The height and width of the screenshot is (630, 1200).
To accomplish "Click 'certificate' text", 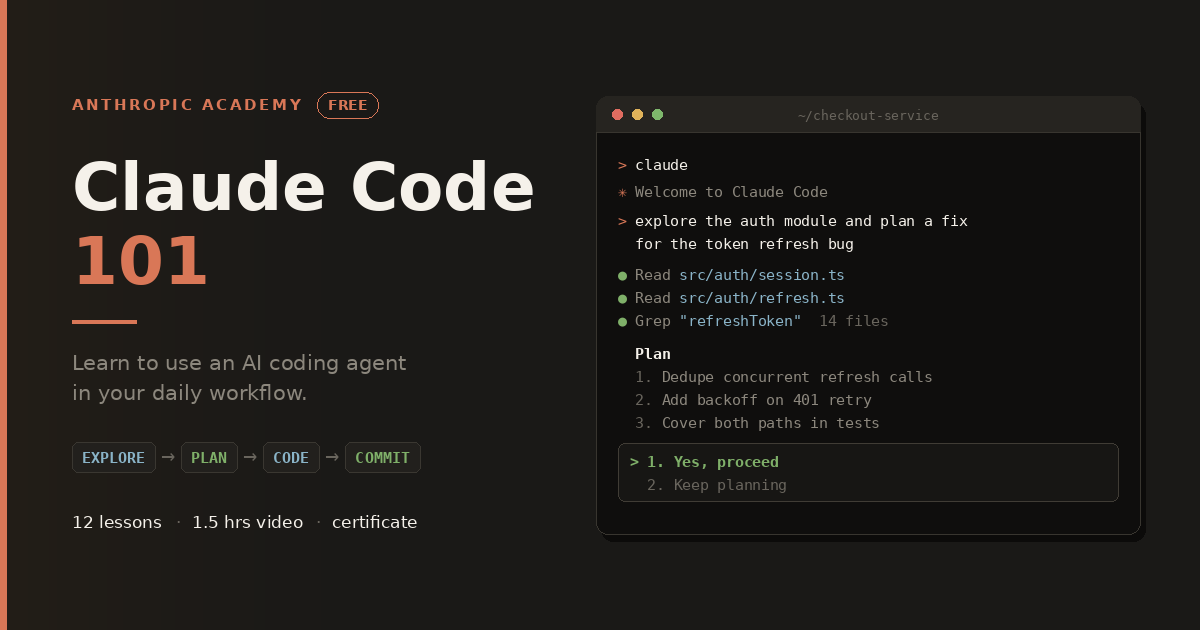I will (x=374, y=522).
